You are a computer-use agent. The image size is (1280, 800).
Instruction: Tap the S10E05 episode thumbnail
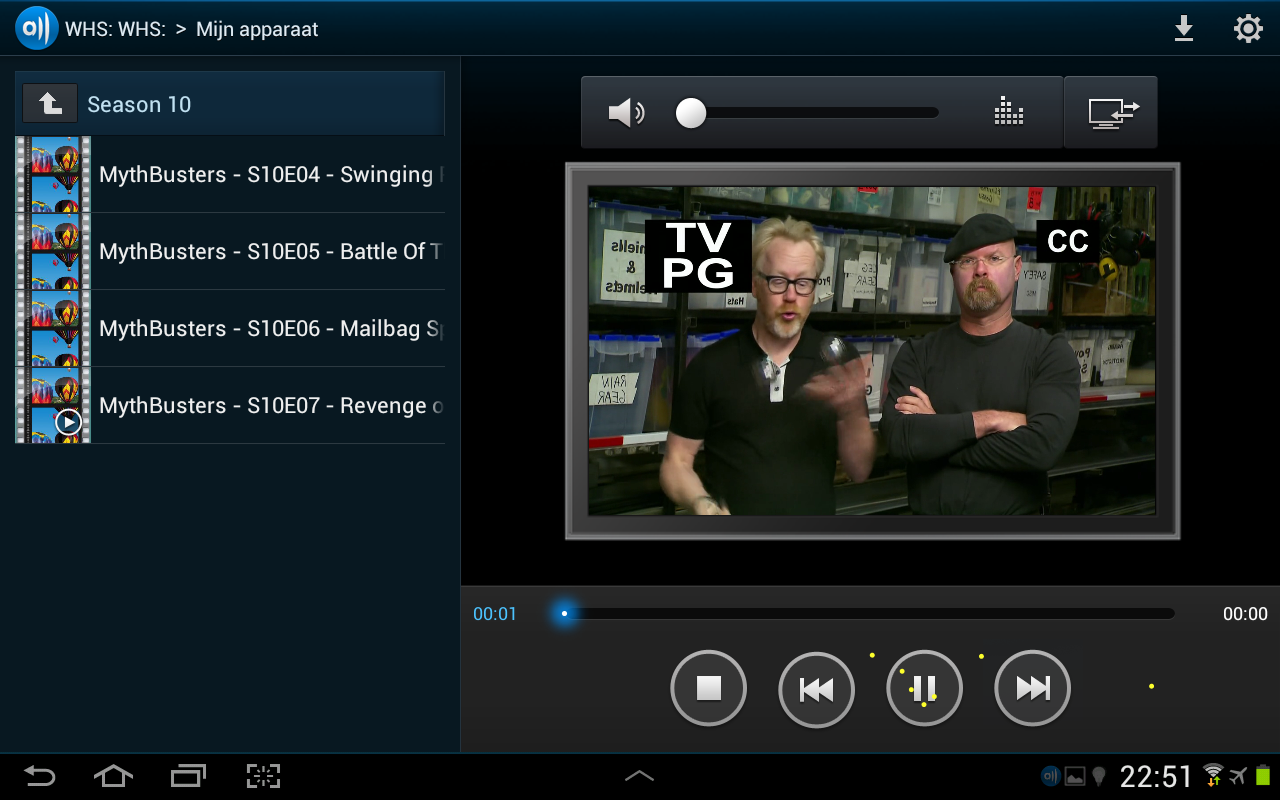[53, 252]
